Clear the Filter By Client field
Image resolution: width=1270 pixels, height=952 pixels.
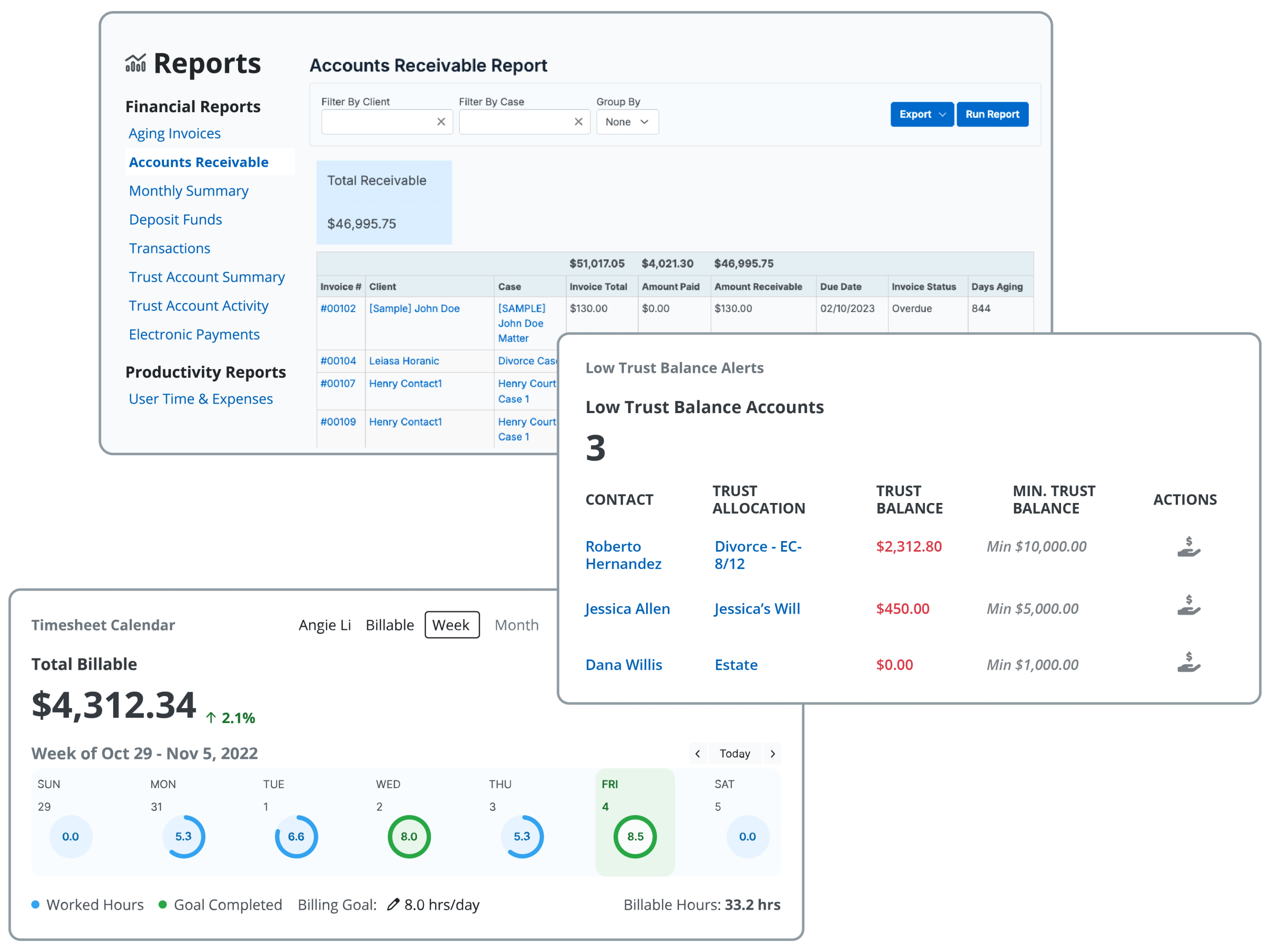(x=441, y=122)
